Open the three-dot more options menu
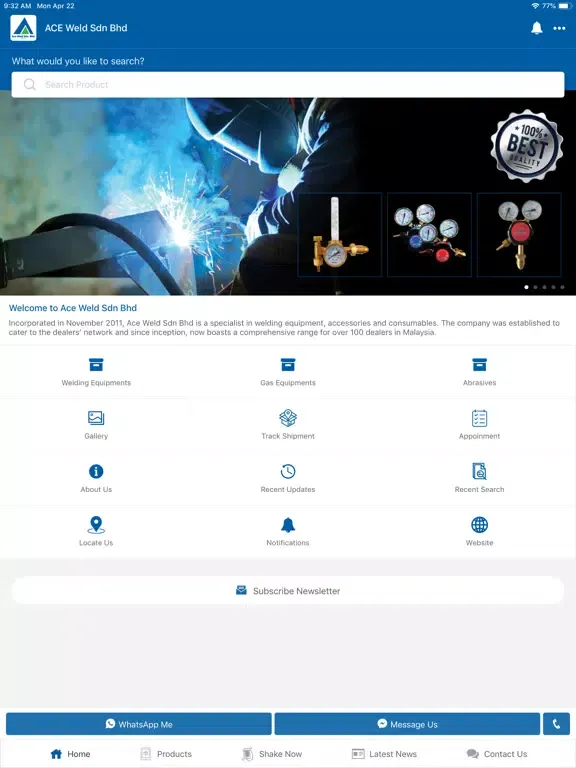 (559, 28)
